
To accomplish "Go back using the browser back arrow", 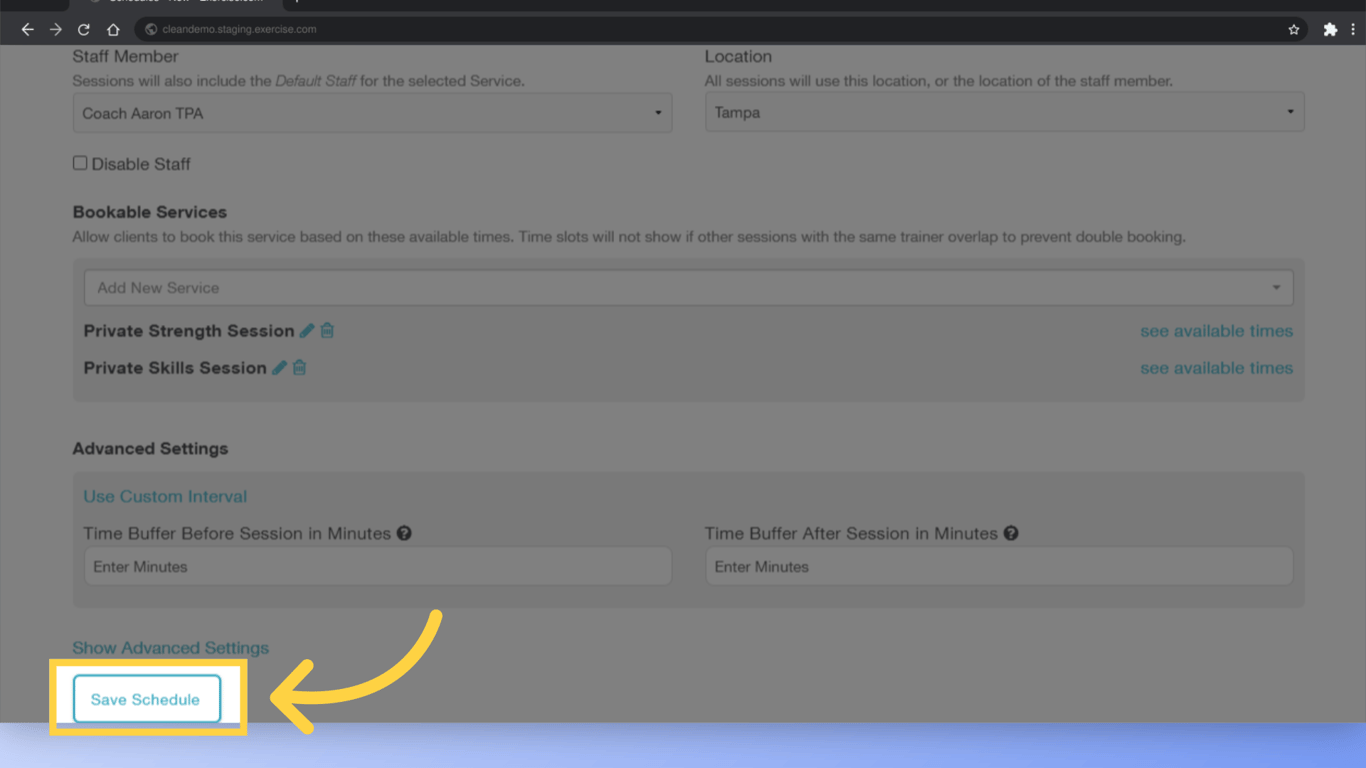I will [27, 29].
